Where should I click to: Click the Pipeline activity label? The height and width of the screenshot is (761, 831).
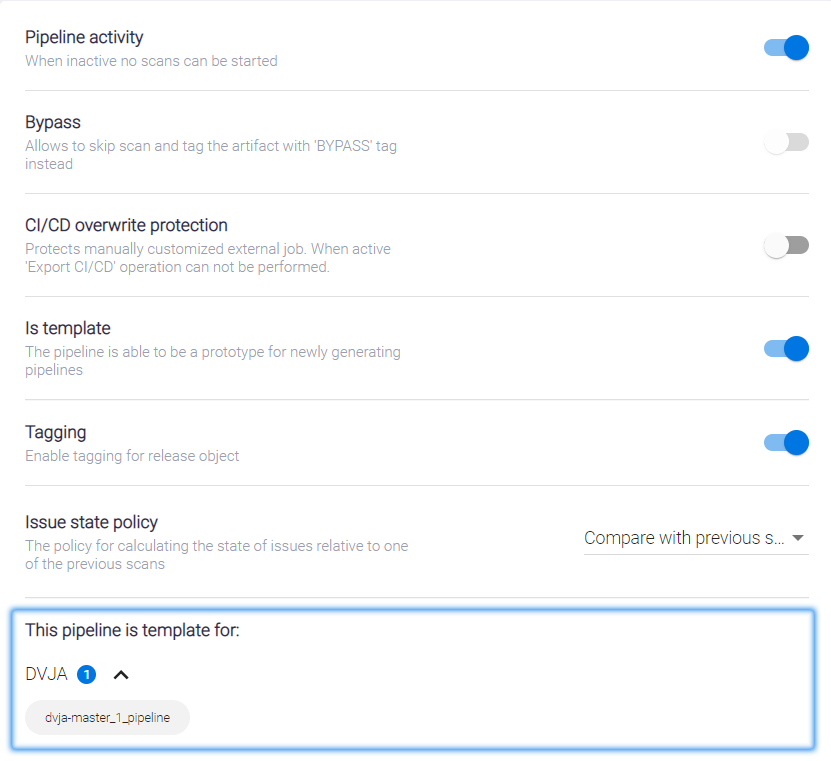coord(84,38)
